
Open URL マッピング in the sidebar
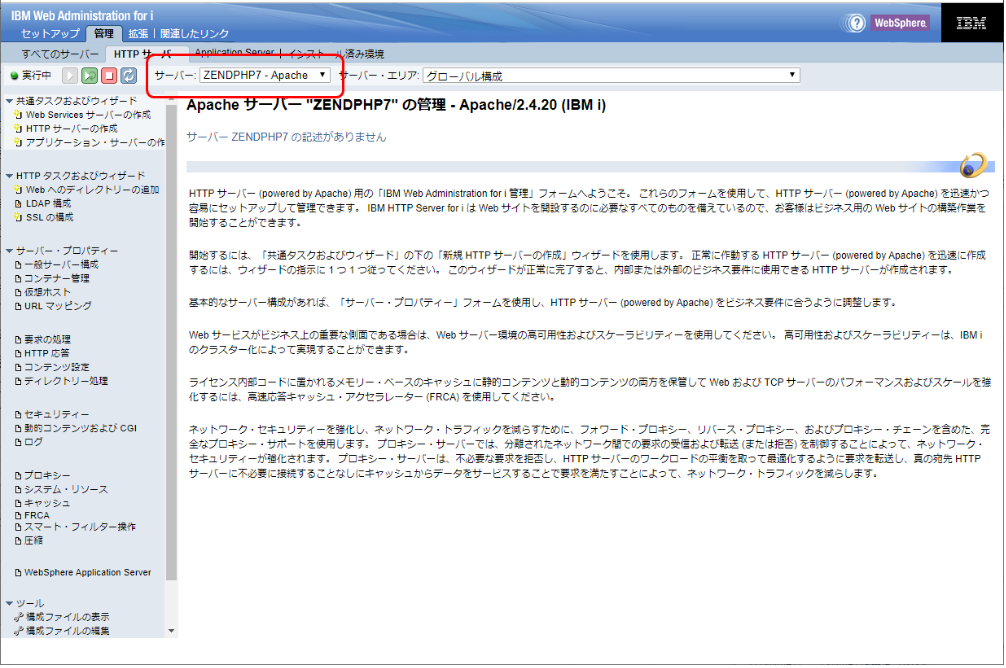[58, 306]
